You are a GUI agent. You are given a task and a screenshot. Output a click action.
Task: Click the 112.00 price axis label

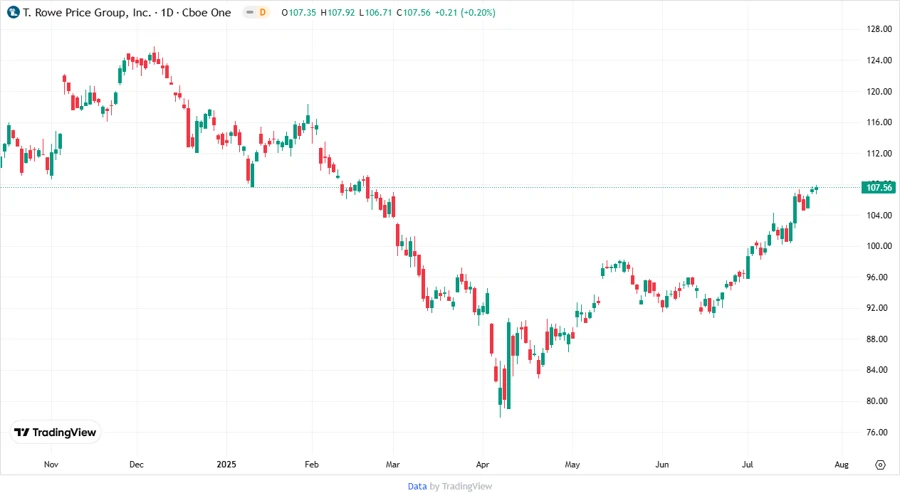click(x=879, y=153)
